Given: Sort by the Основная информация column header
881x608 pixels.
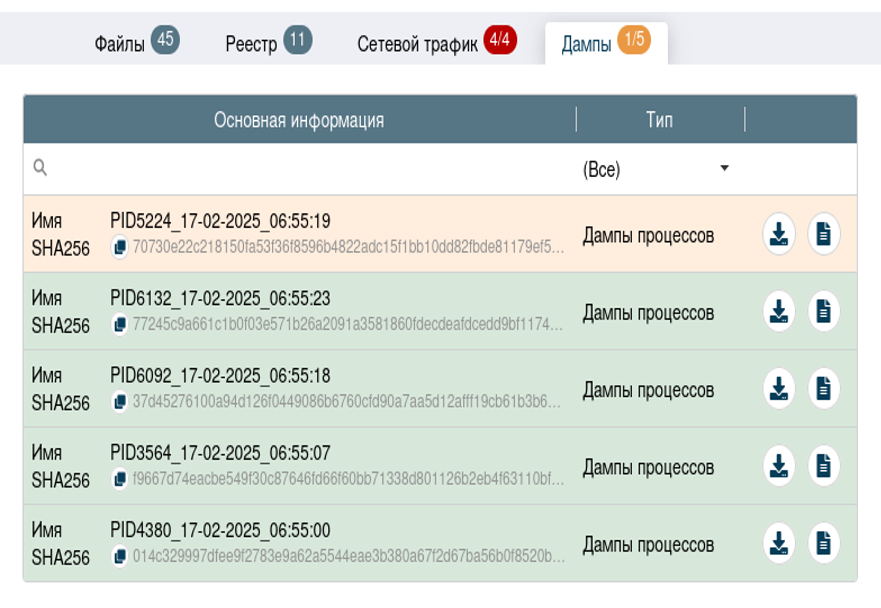Looking at the screenshot, I should [298, 120].
